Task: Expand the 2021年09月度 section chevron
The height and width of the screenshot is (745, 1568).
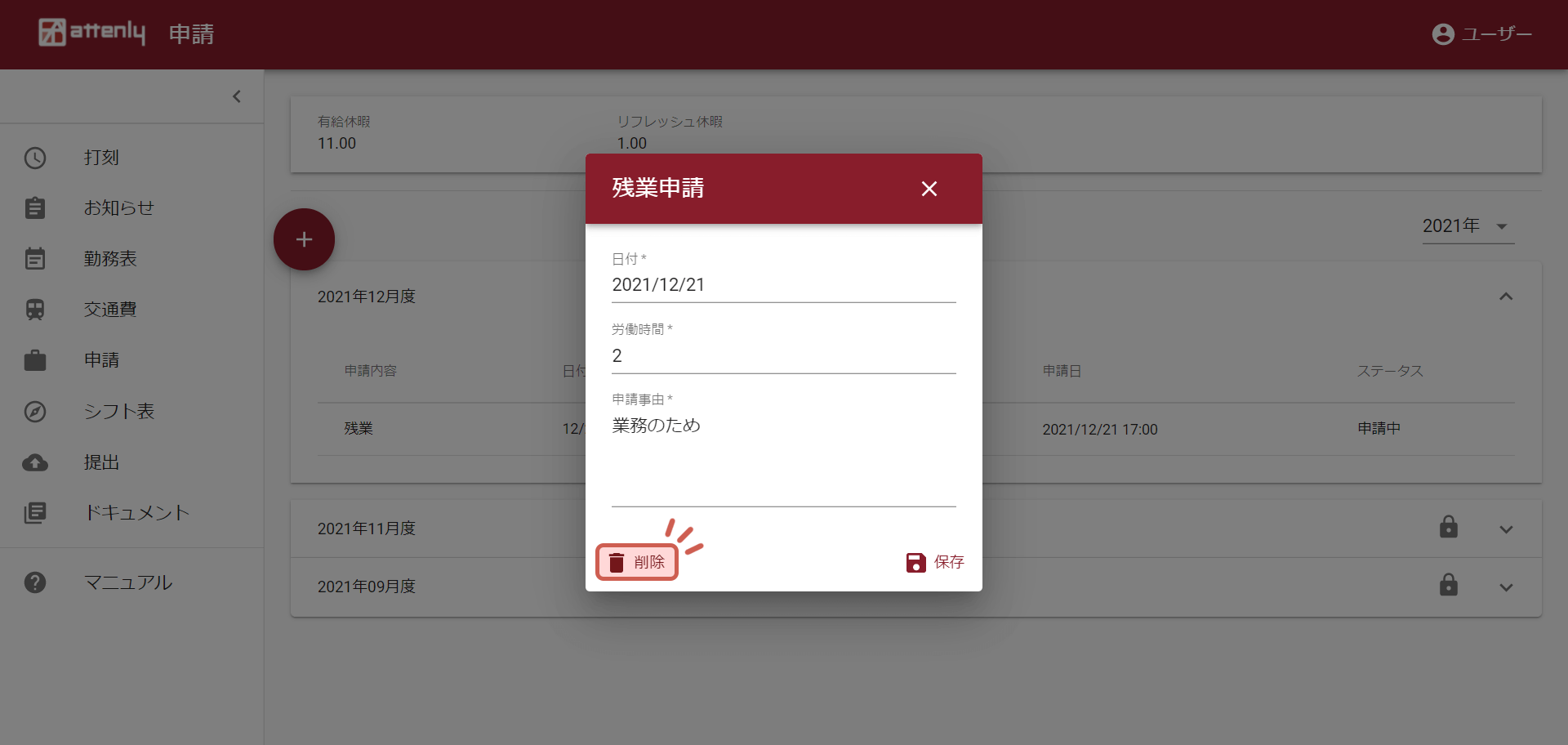Action: coord(1506,587)
